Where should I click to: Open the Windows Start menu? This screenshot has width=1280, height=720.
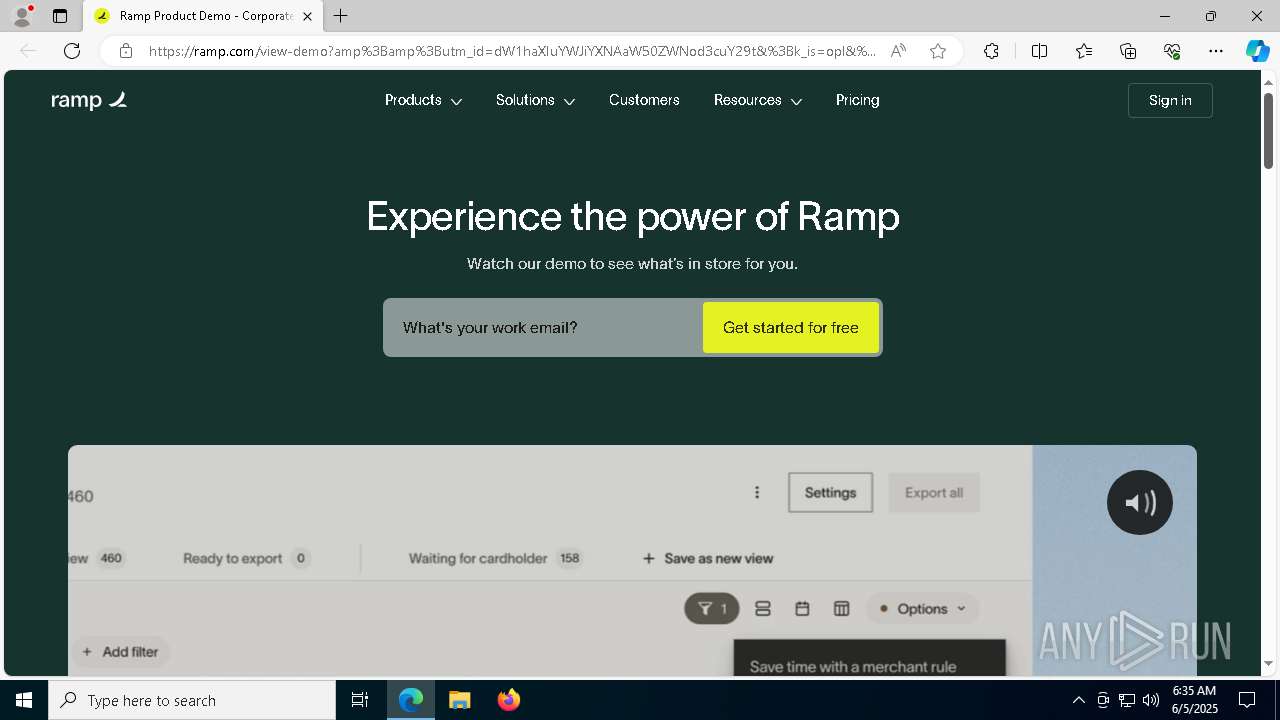coord(24,700)
